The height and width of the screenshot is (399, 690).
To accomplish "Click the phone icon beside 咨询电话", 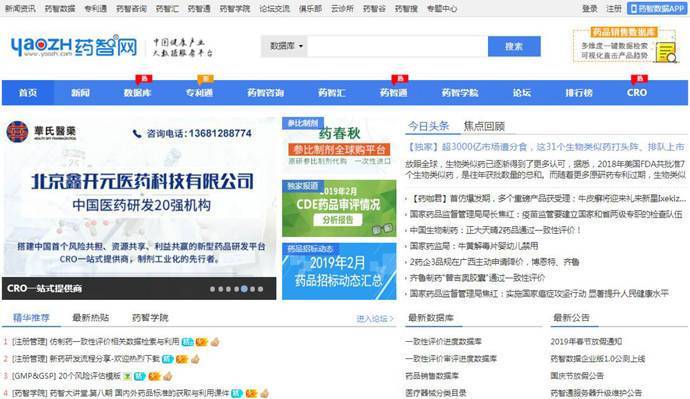I will click(x=137, y=133).
